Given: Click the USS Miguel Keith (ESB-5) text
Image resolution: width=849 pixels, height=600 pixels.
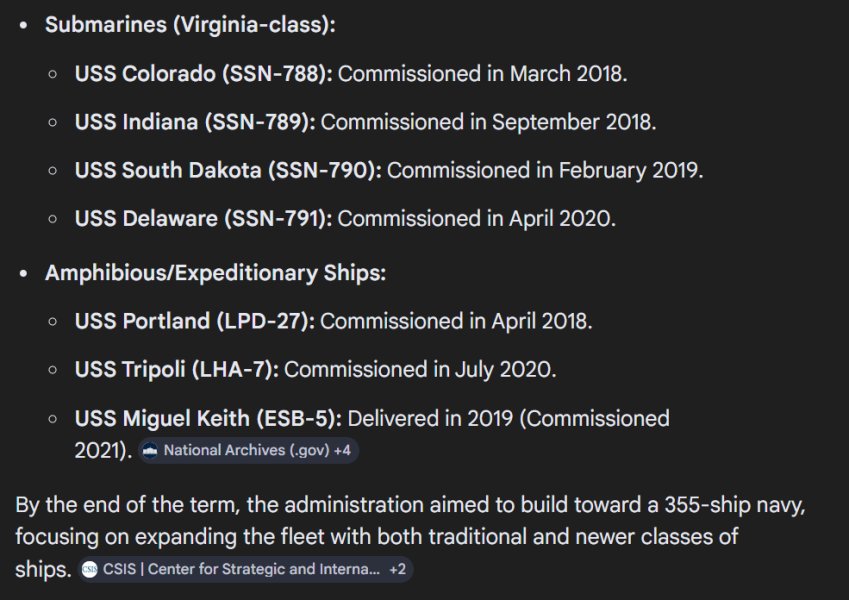Looking at the screenshot, I should (x=208, y=419).
